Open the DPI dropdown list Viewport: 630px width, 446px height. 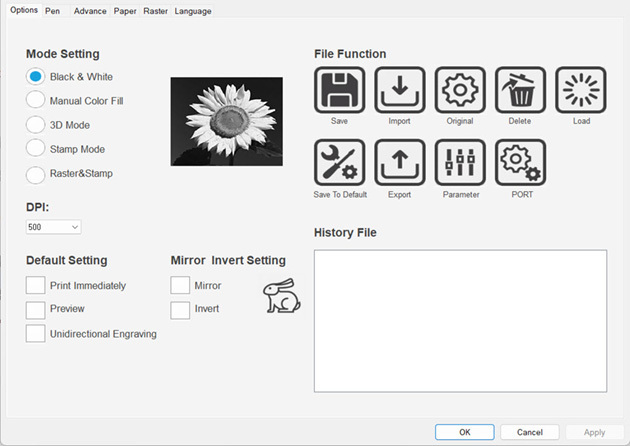click(x=54, y=227)
